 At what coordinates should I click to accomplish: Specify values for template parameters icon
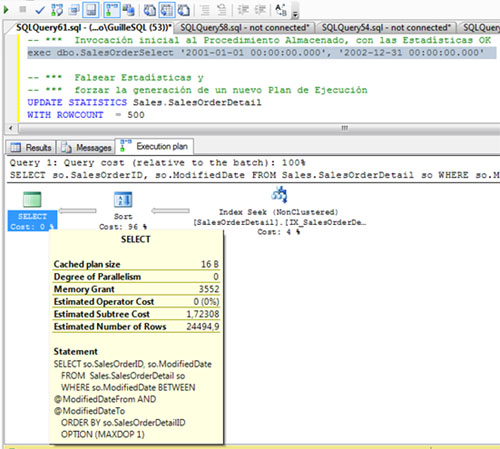tap(281, 10)
